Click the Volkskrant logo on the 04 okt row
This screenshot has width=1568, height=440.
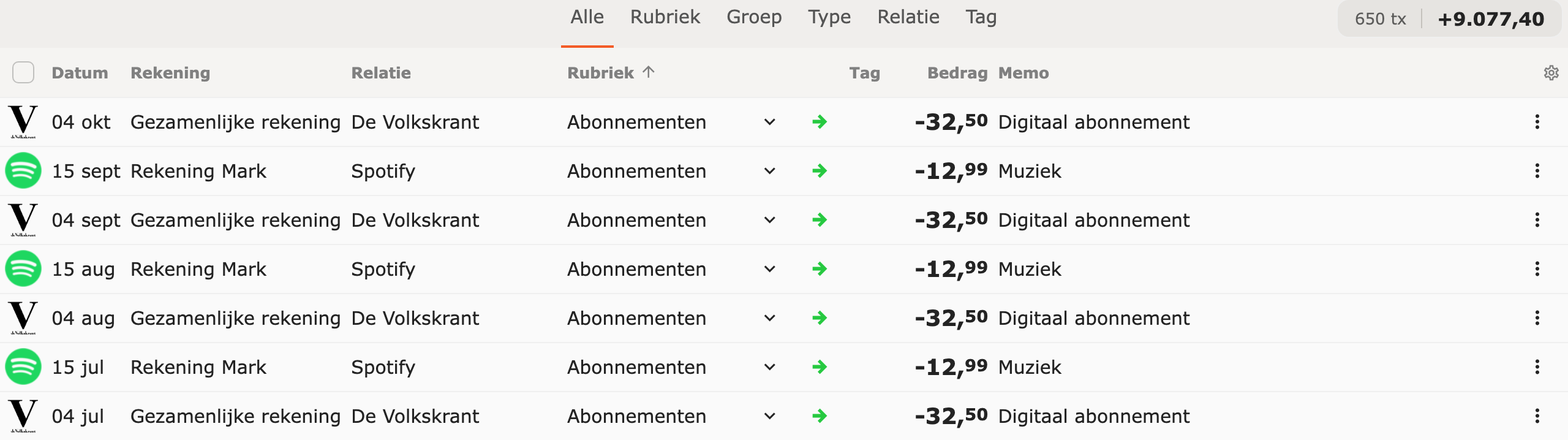(x=23, y=122)
